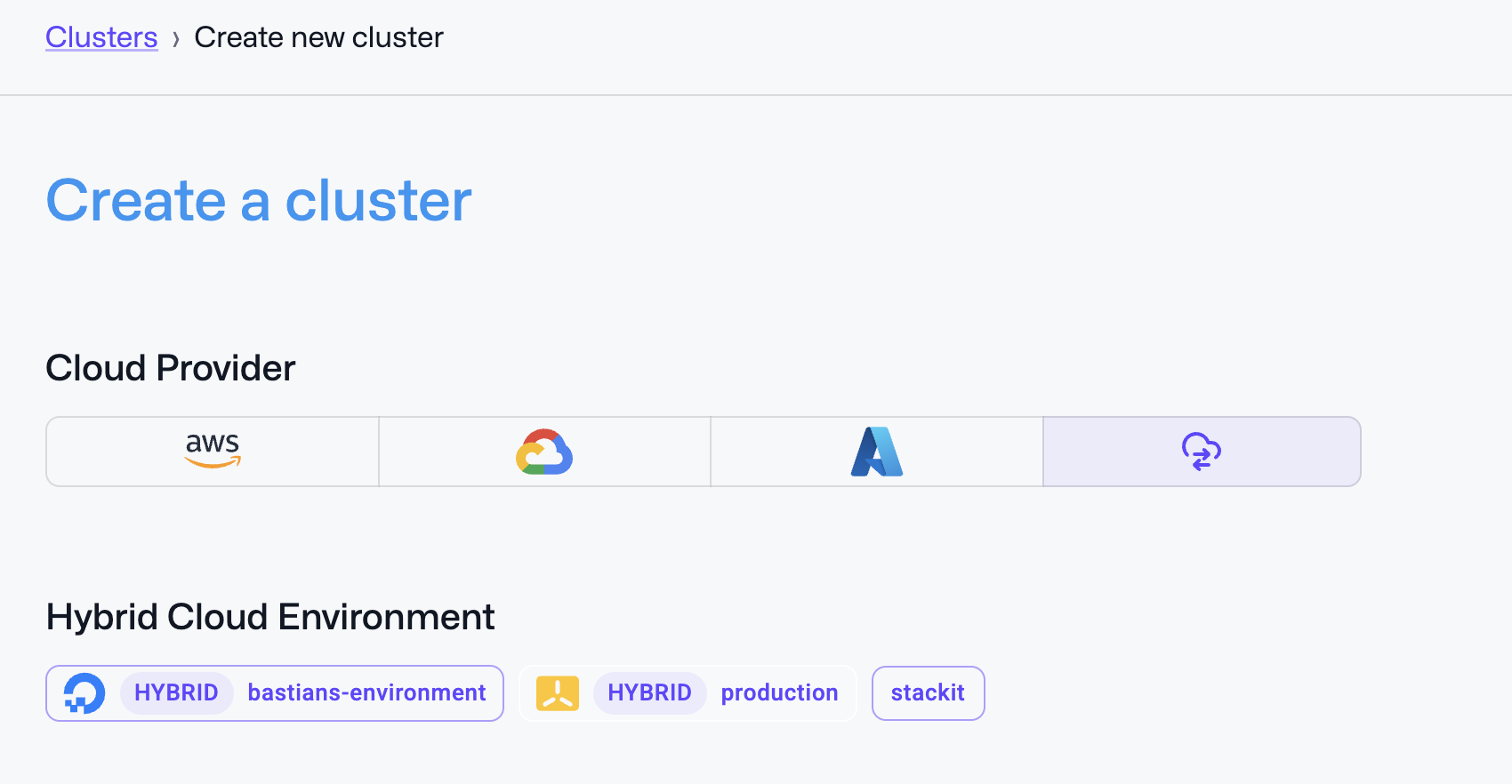
Task: Open the Clusters breadcrumb link
Action: pyautogui.click(x=101, y=37)
